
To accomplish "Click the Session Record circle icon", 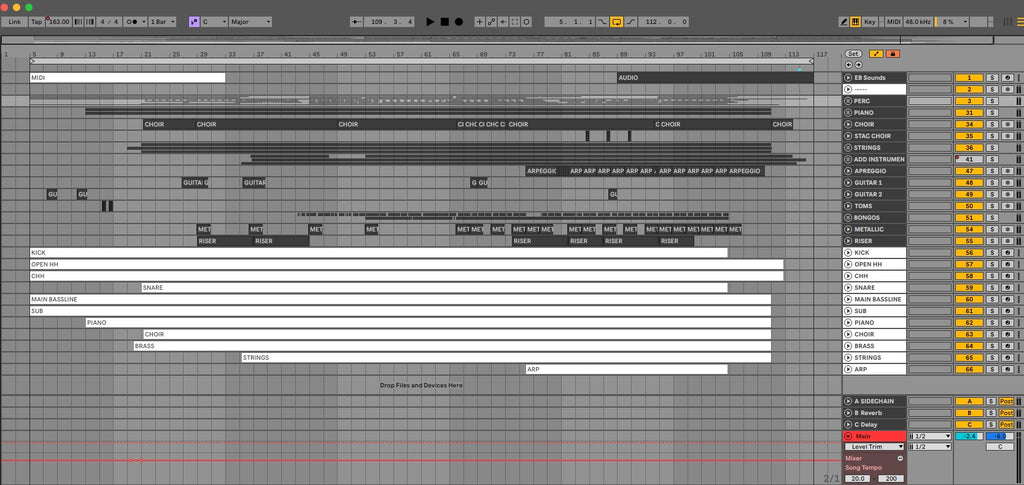I will pos(526,22).
